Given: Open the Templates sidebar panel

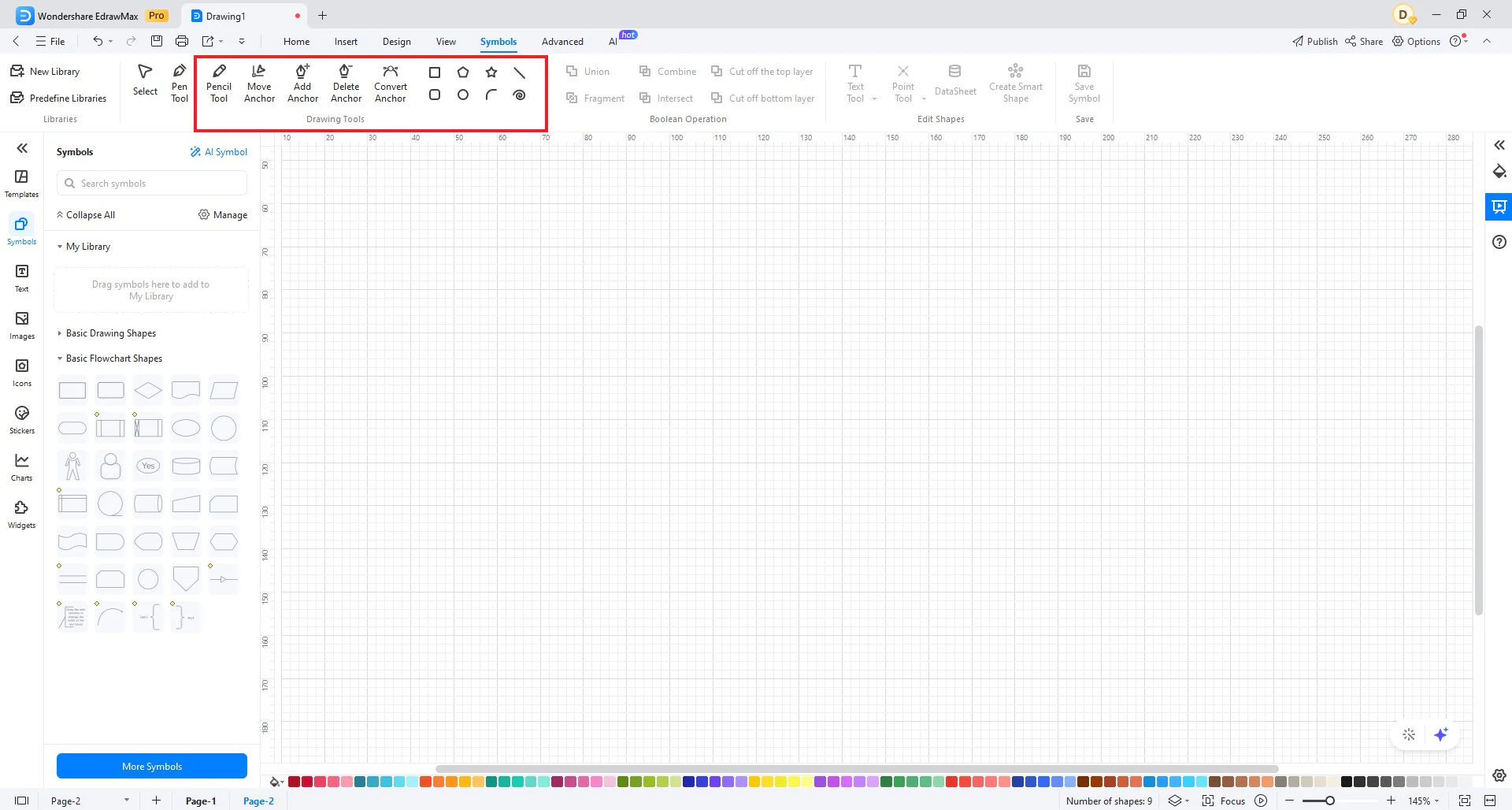Looking at the screenshot, I should [22, 184].
